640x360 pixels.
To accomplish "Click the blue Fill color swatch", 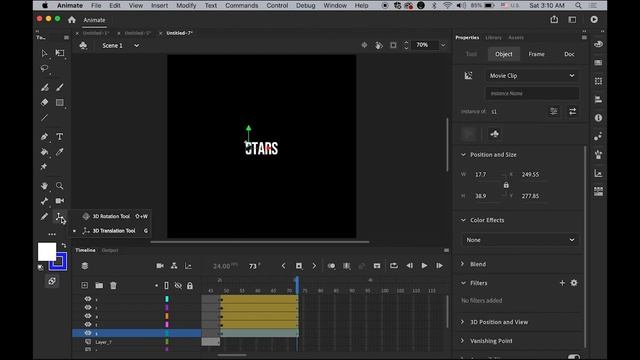I will 58,262.
